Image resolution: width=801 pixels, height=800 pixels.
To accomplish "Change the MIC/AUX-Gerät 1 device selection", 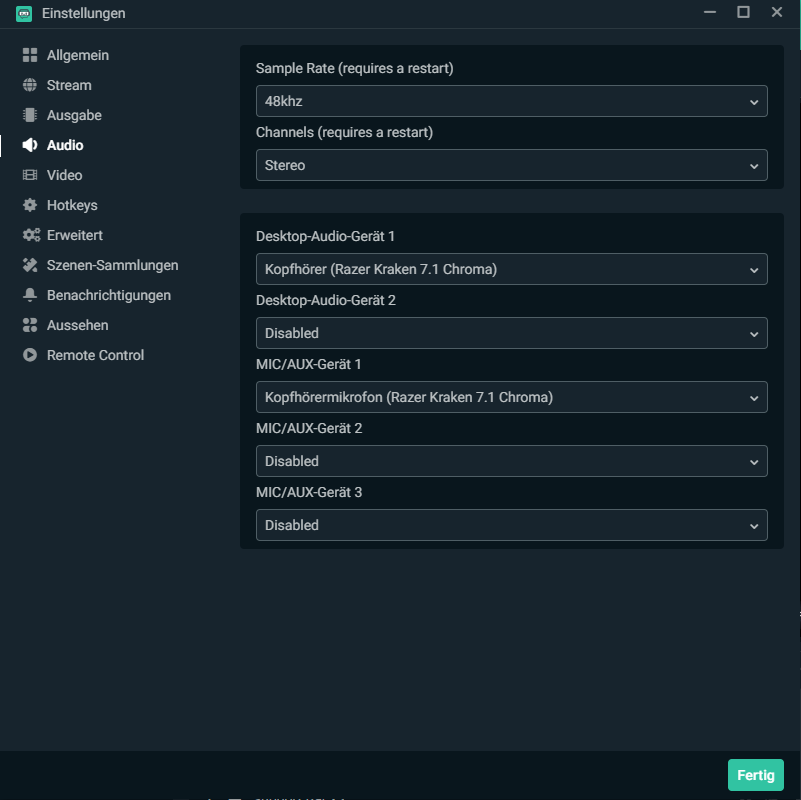I will (511, 397).
